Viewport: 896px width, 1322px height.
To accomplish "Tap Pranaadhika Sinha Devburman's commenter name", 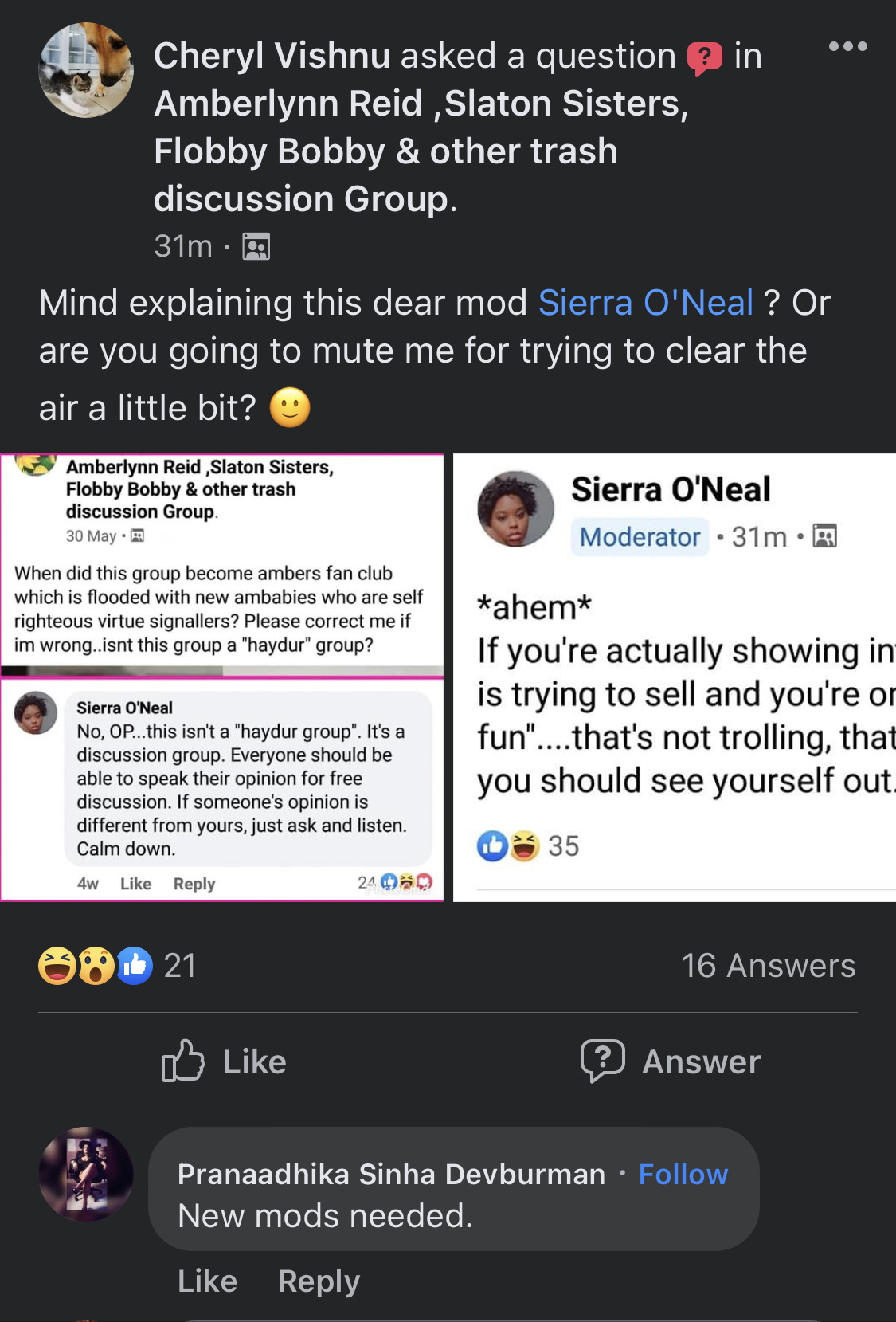I will (x=391, y=1174).
